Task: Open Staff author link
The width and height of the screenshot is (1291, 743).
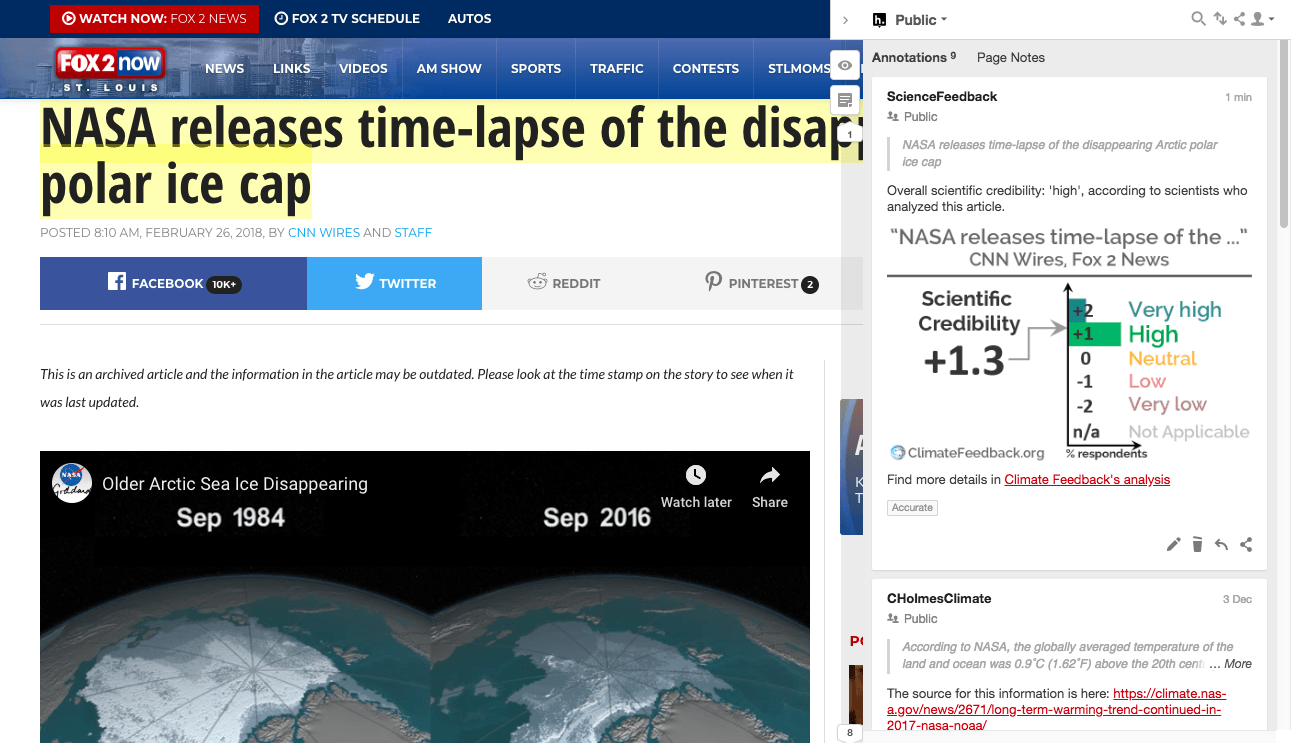Action: [413, 233]
